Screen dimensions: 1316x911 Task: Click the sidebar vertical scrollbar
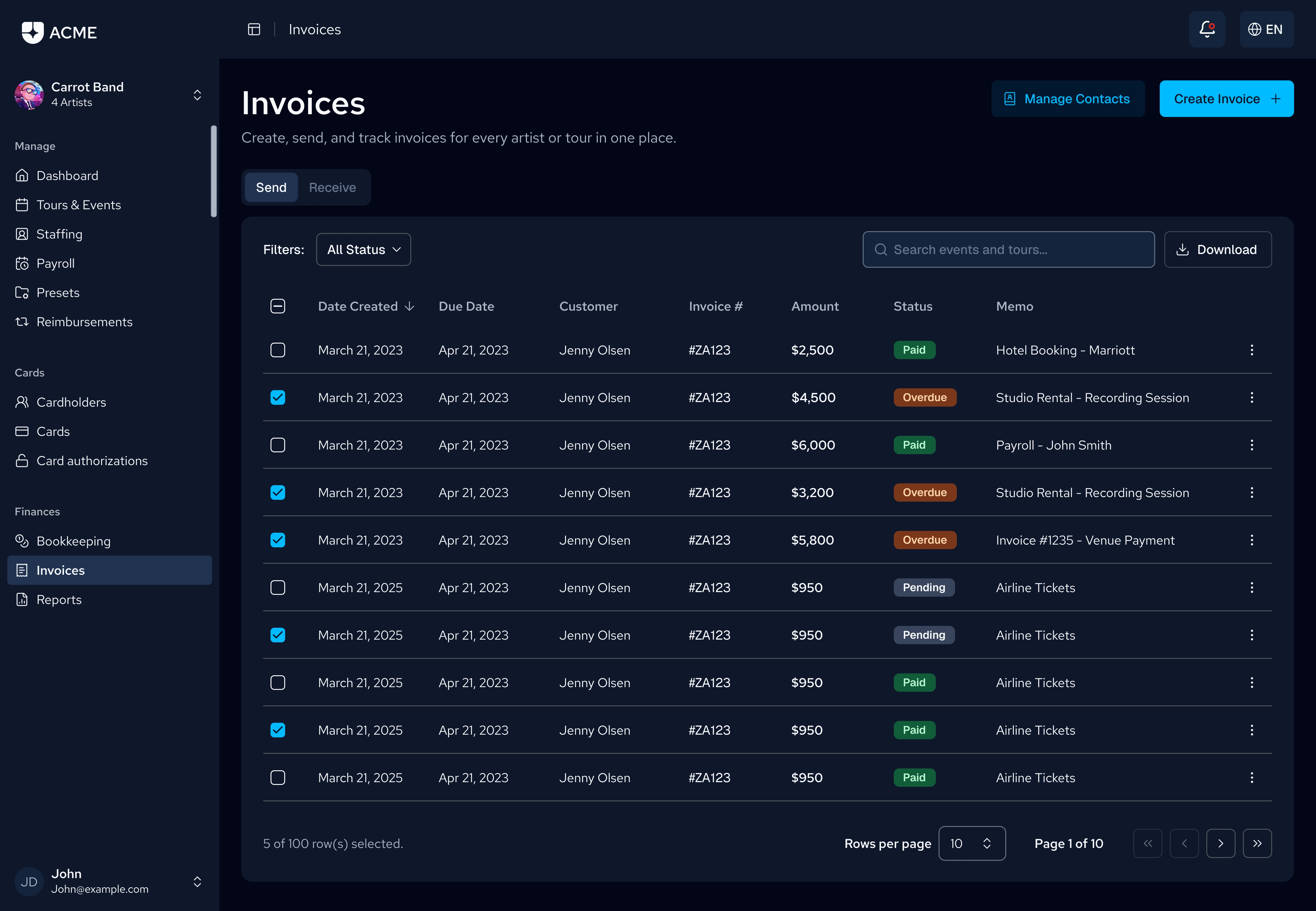tap(214, 171)
